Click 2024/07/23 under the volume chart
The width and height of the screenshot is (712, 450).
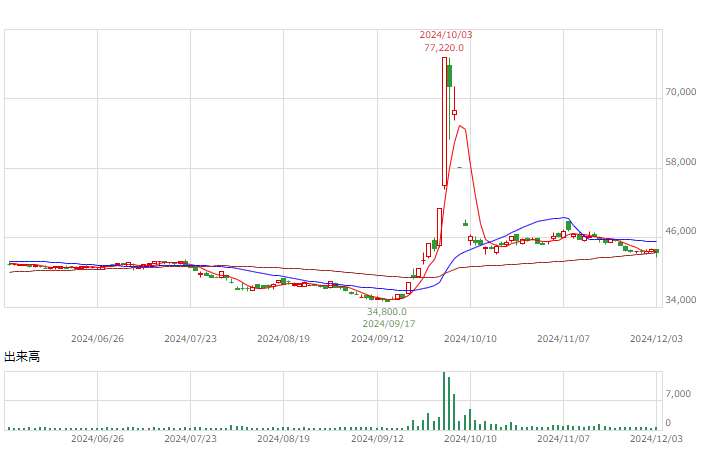click(x=190, y=439)
